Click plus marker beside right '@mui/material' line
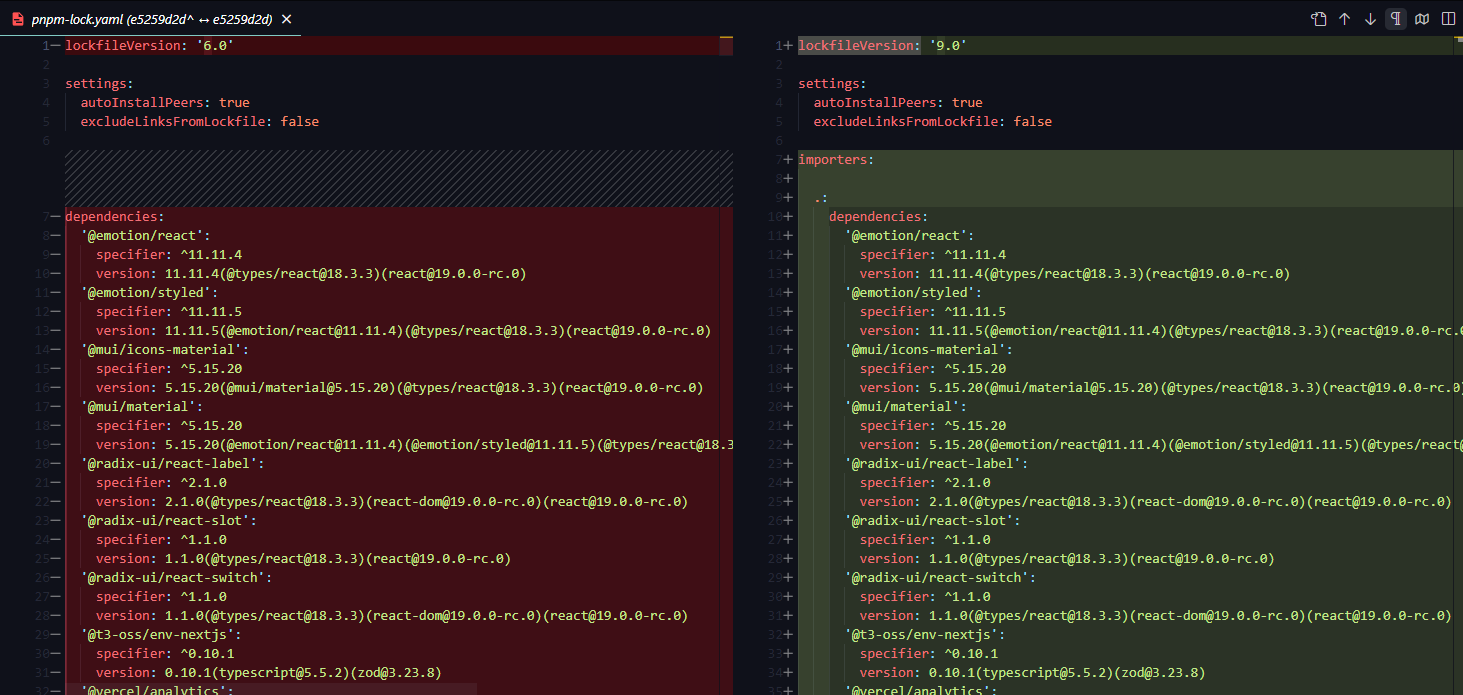Image resolution: width=1463 pixels, height=695 pixels. tap(789, 407)
